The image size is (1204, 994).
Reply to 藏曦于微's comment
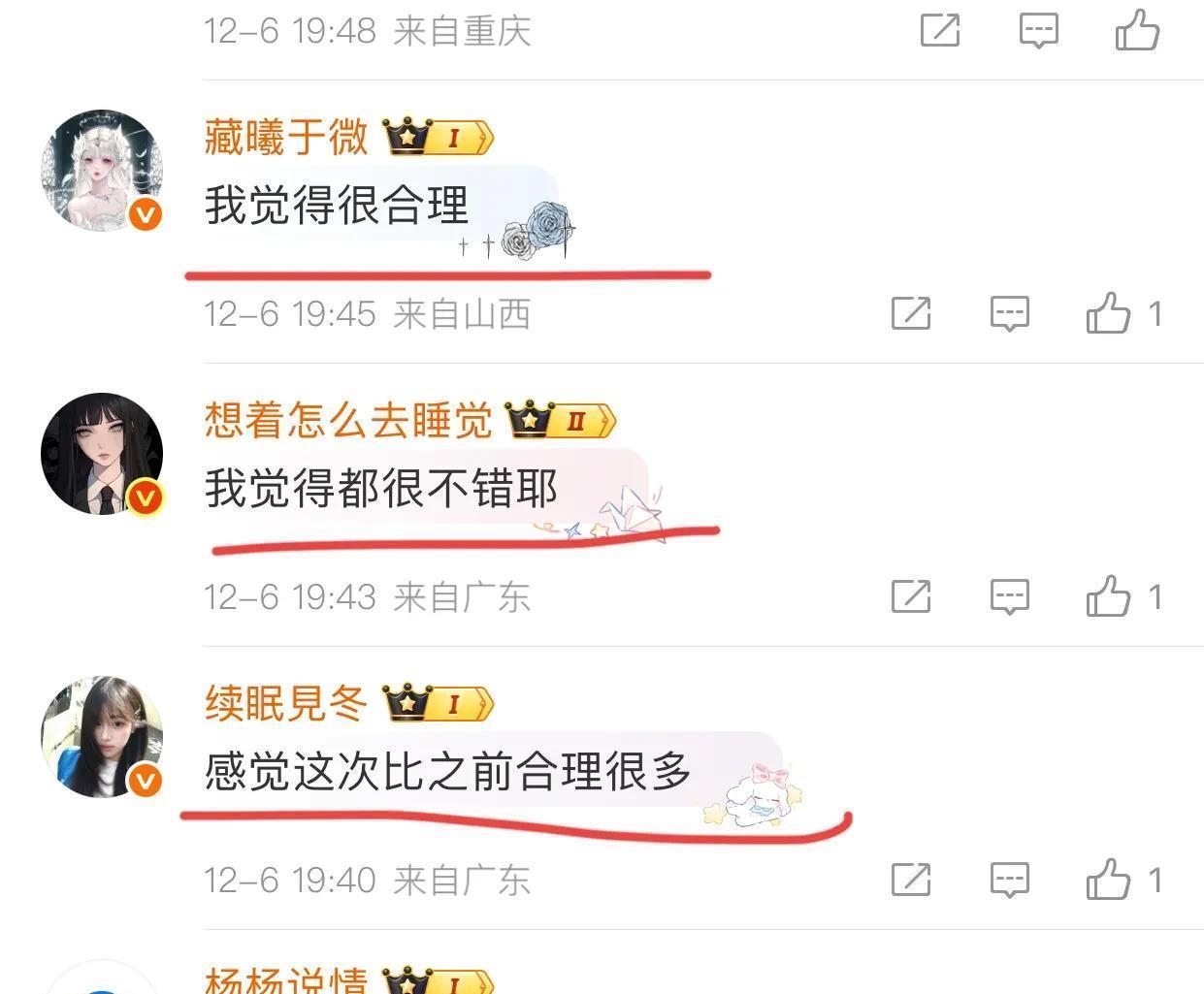tap(1009, 313)
